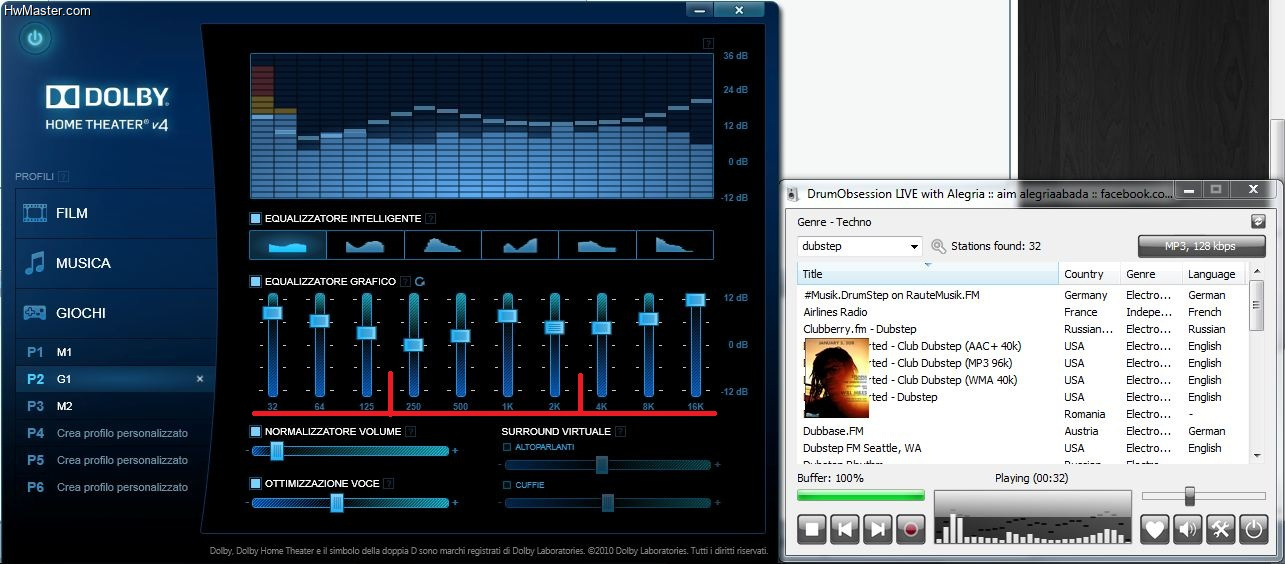
Task: Choose the fourth intelligent equalizer preset
Action: pyautogui.click(x=520, y=245)
